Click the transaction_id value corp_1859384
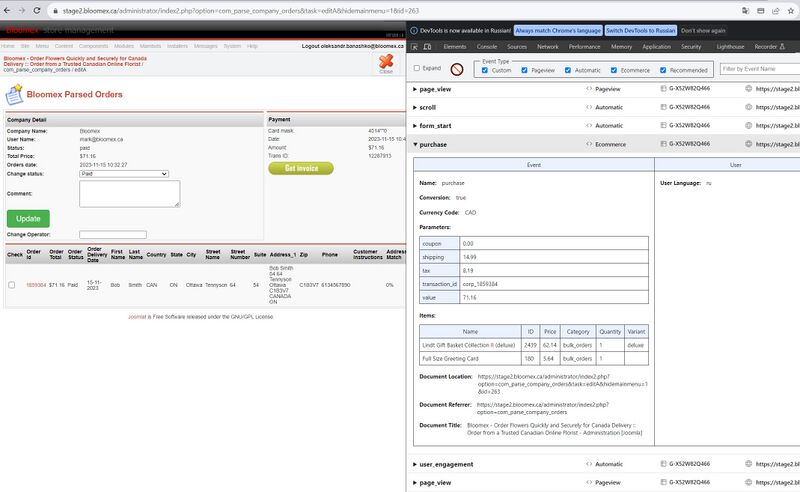The height and width of the screenshot is (492, 800). click(480, 284)
